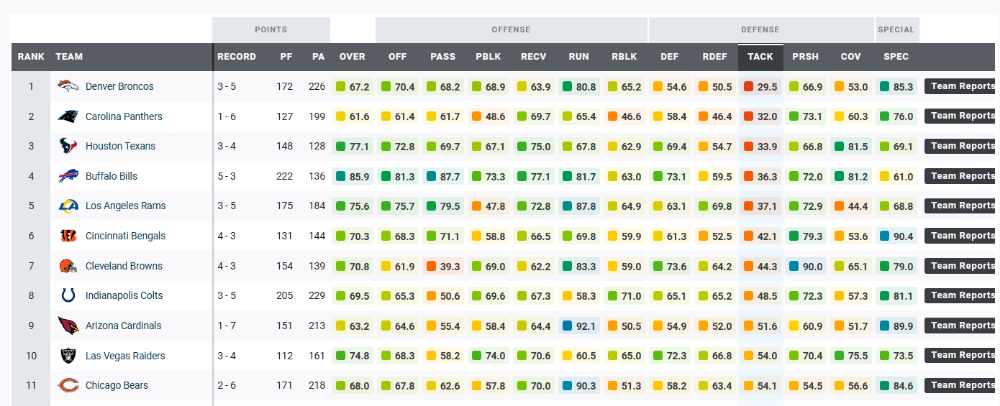The image size is (1000, 406).
Task: Open Team Reports for Las Vegas Raiders
Action: (962, 356)
